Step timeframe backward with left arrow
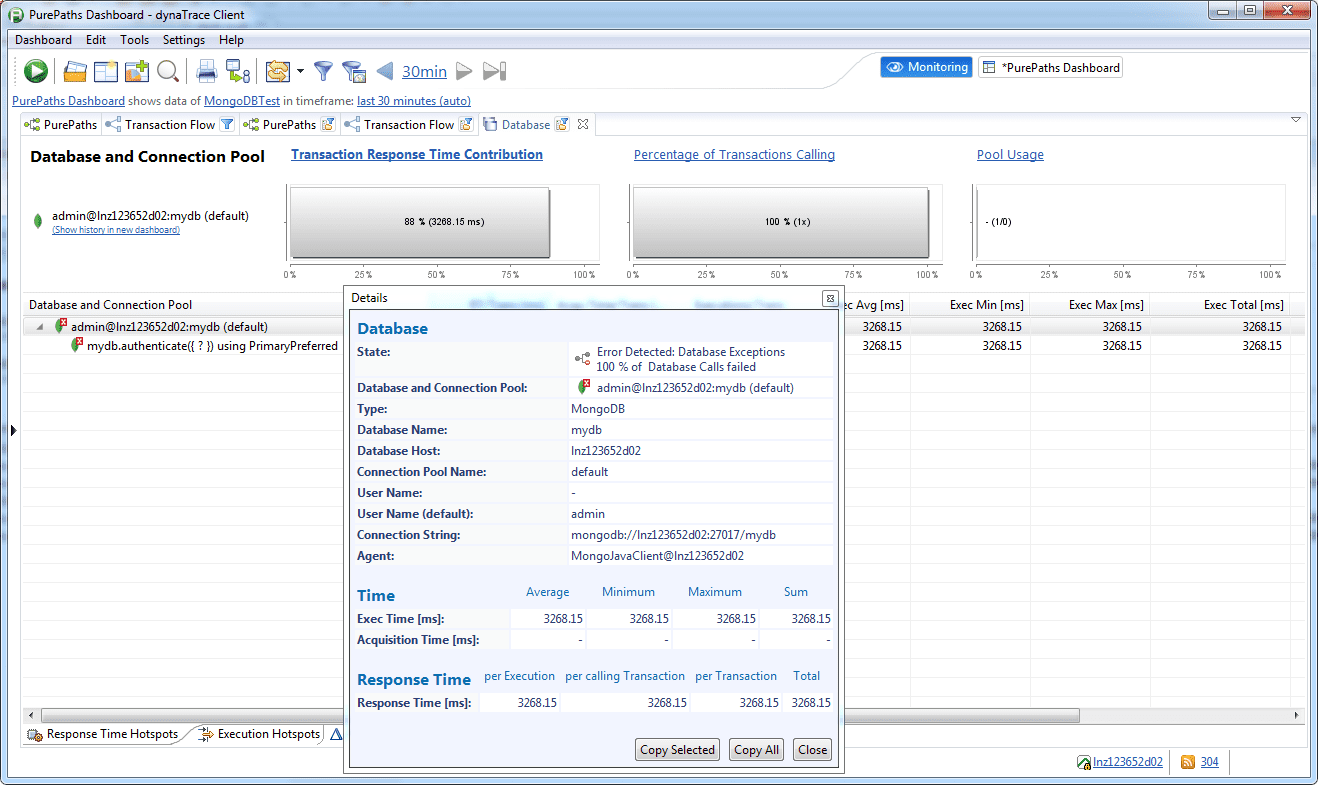This screenshot has width=1318, height=785. (384, 71)
